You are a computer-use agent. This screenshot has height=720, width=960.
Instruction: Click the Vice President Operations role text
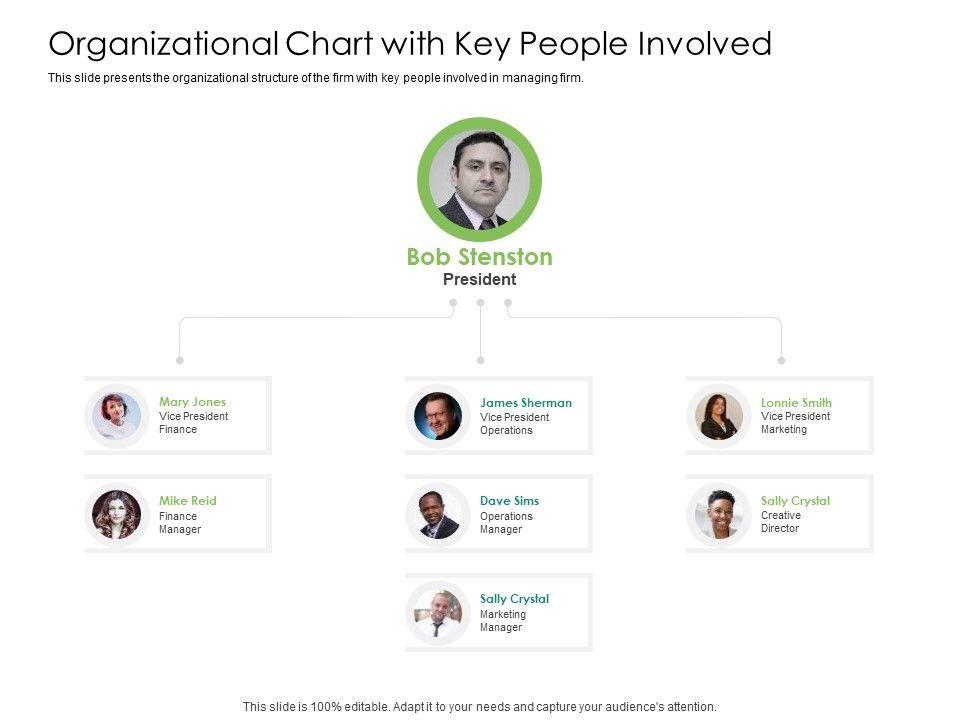(514, 424)
